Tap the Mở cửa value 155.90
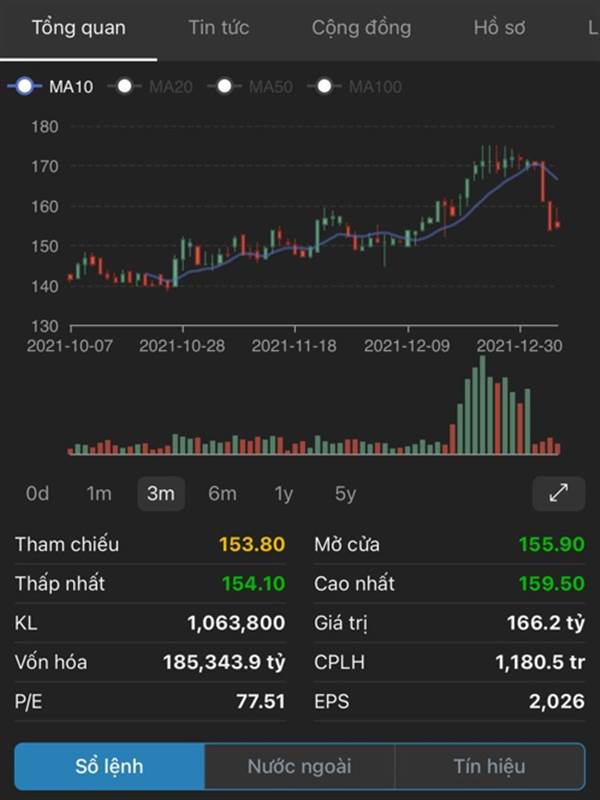600x800 pixels. click(x=552, y=544)
